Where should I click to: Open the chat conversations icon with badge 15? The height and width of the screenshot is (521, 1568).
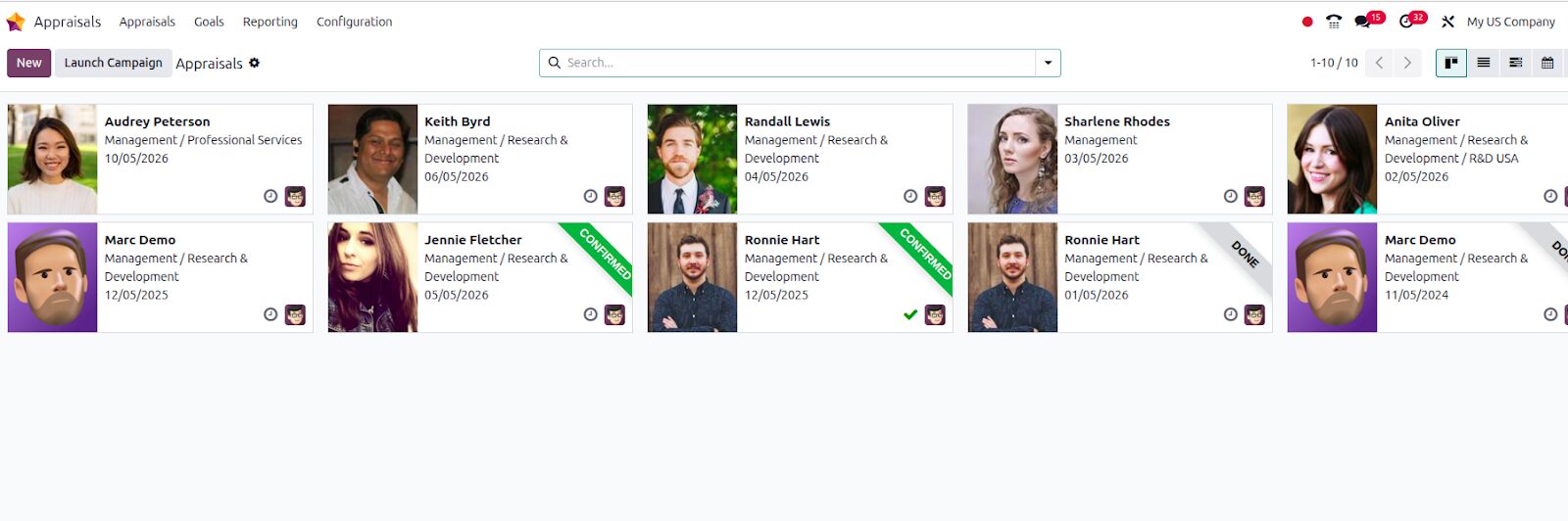click(x=1363, y=22)
